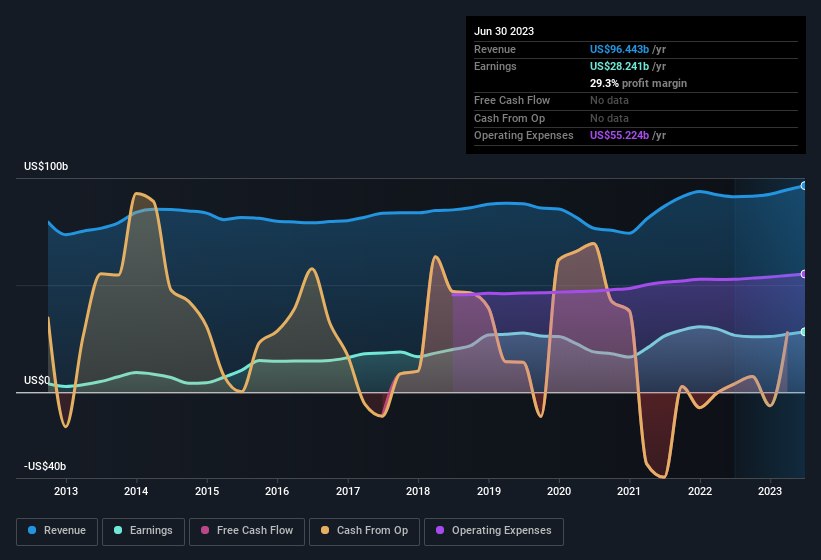Click the Operating Expenses endpoint marker
Viewport: 821px width, 560px height.
tap(804, 274)
